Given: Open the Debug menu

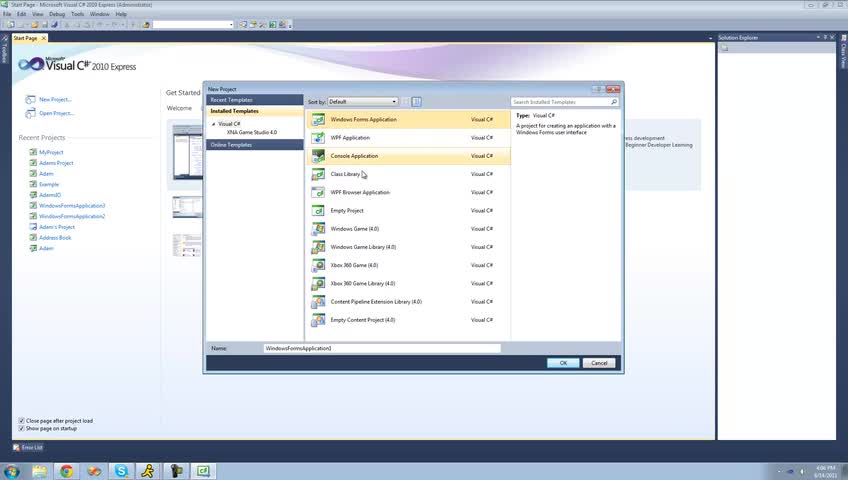Looking at the screenshot, I should click(x=57, y=14).
